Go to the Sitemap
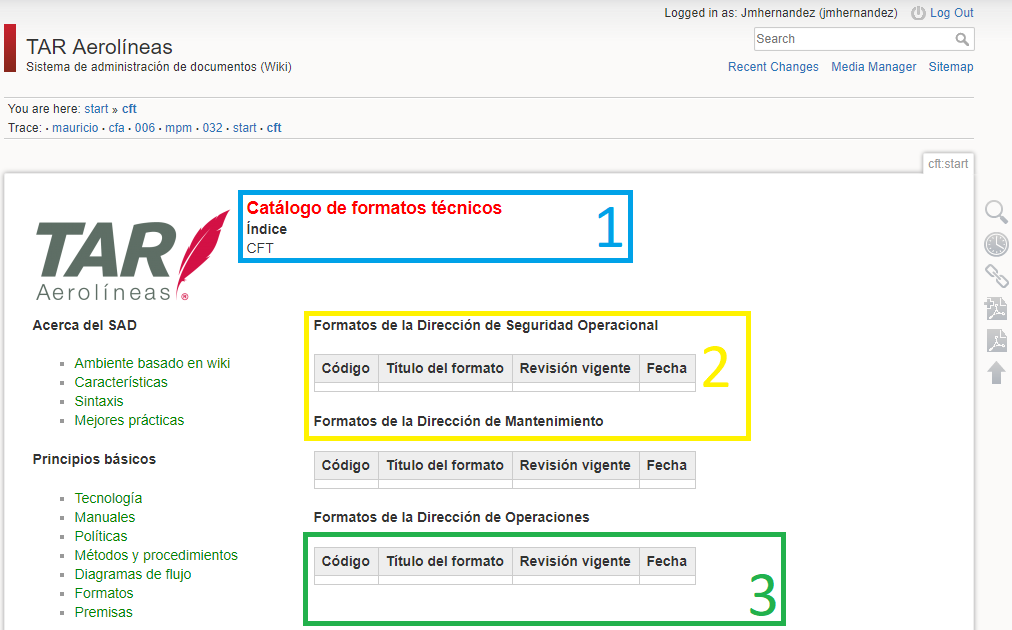The height and width of the screenshot is (630, 1012). 950,67
